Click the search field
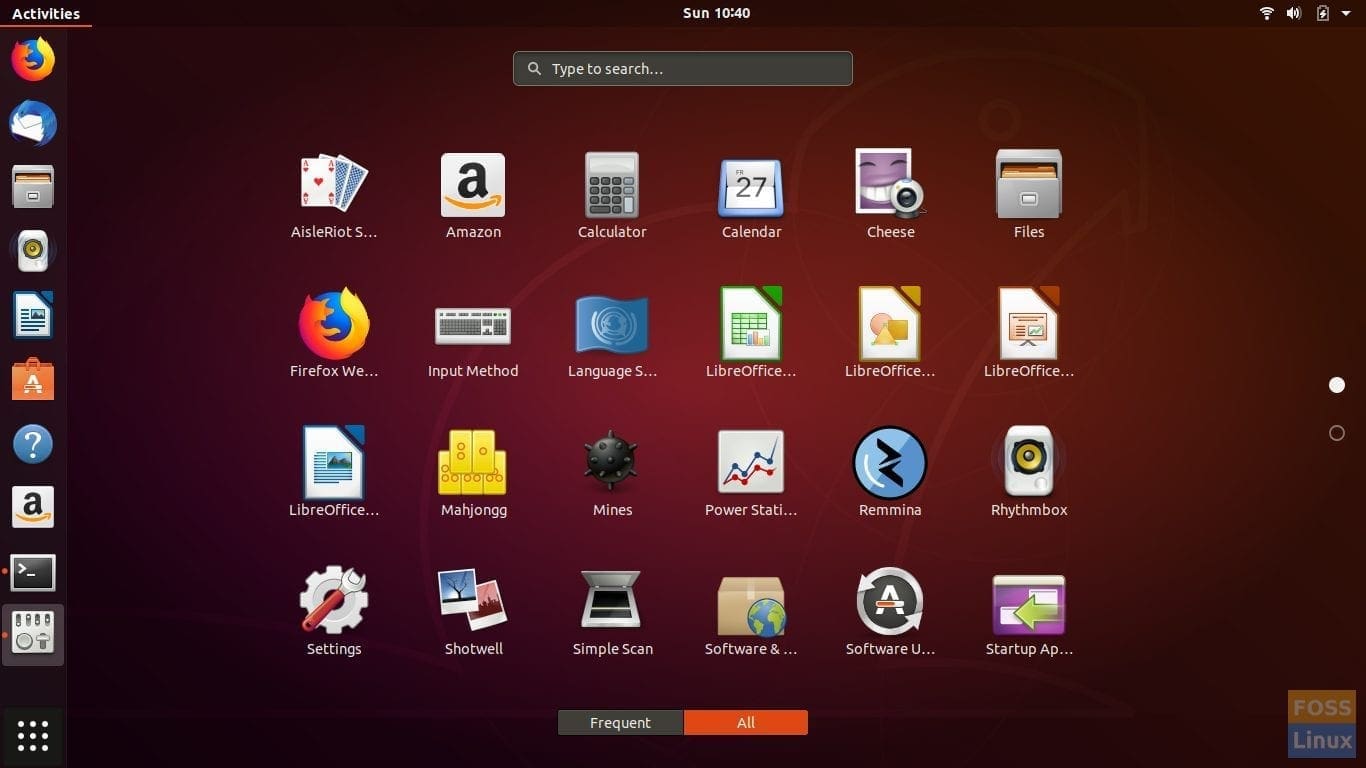1366x768 pixels. (x=683, y=69)
